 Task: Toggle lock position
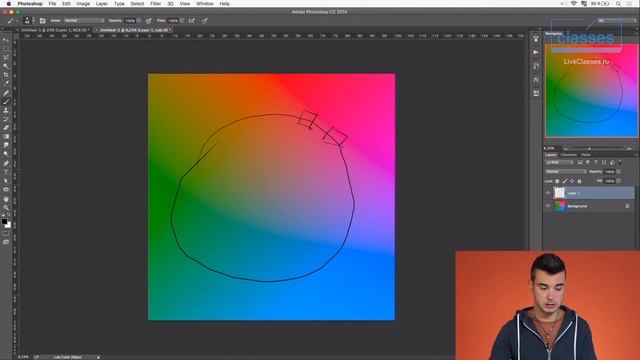(x=572, y=181)
